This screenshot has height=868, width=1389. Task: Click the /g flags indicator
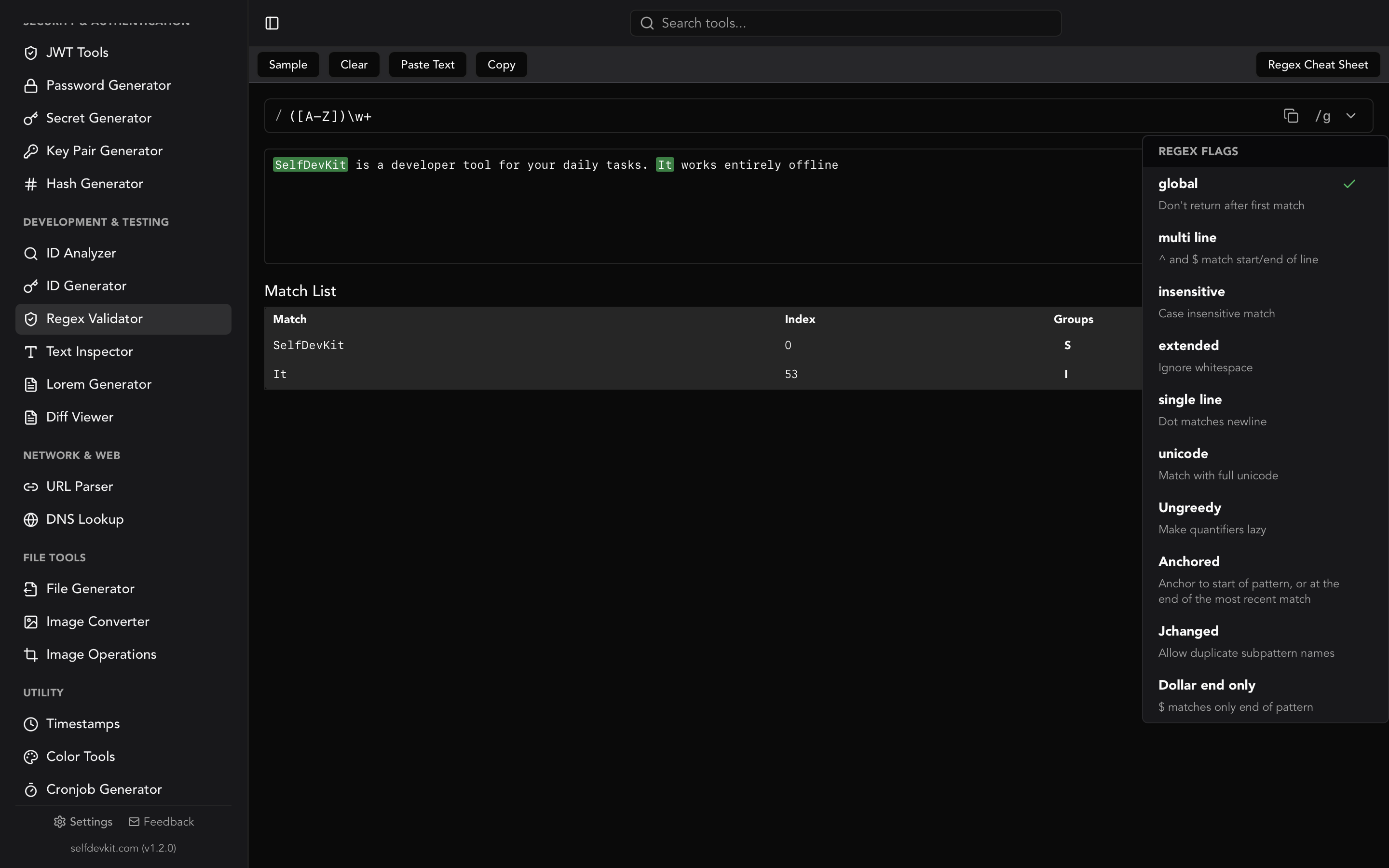click(x=1322, y=116)
